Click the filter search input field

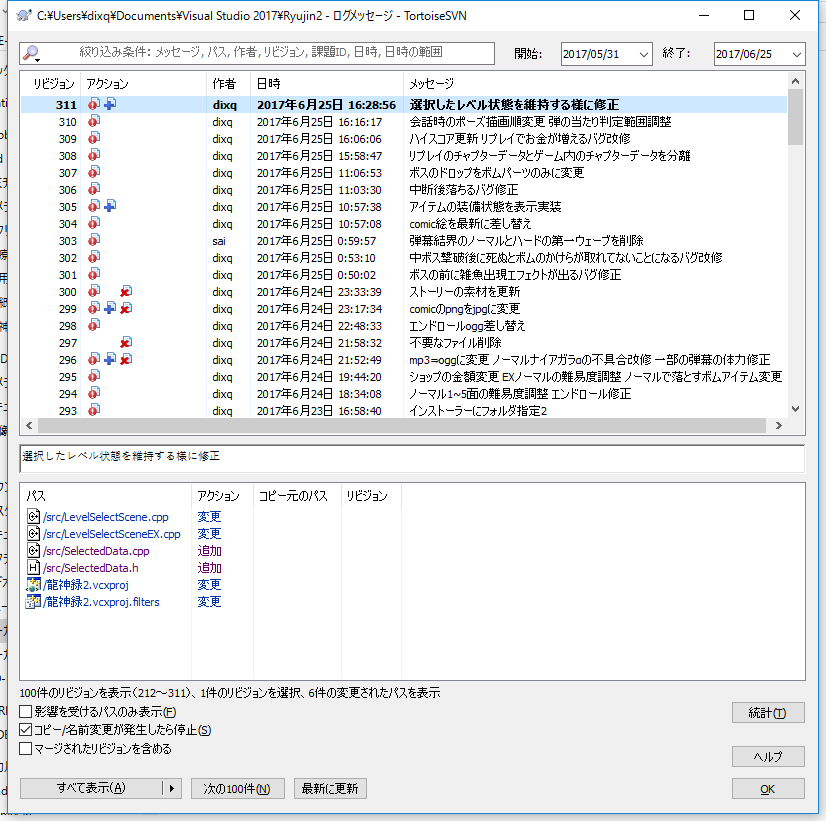click(270, 54)
